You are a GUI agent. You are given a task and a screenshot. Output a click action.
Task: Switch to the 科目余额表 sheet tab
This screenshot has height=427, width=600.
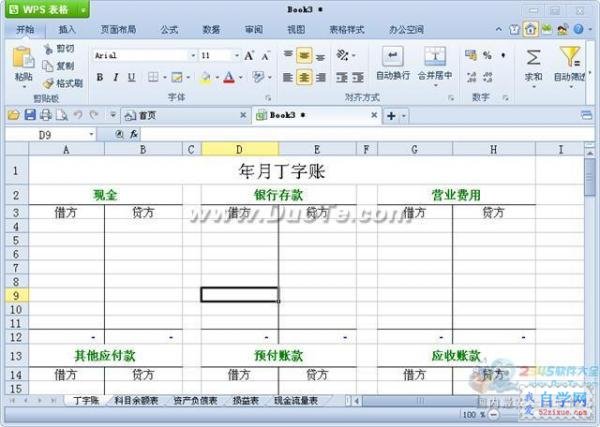click(x=136, y=401)
